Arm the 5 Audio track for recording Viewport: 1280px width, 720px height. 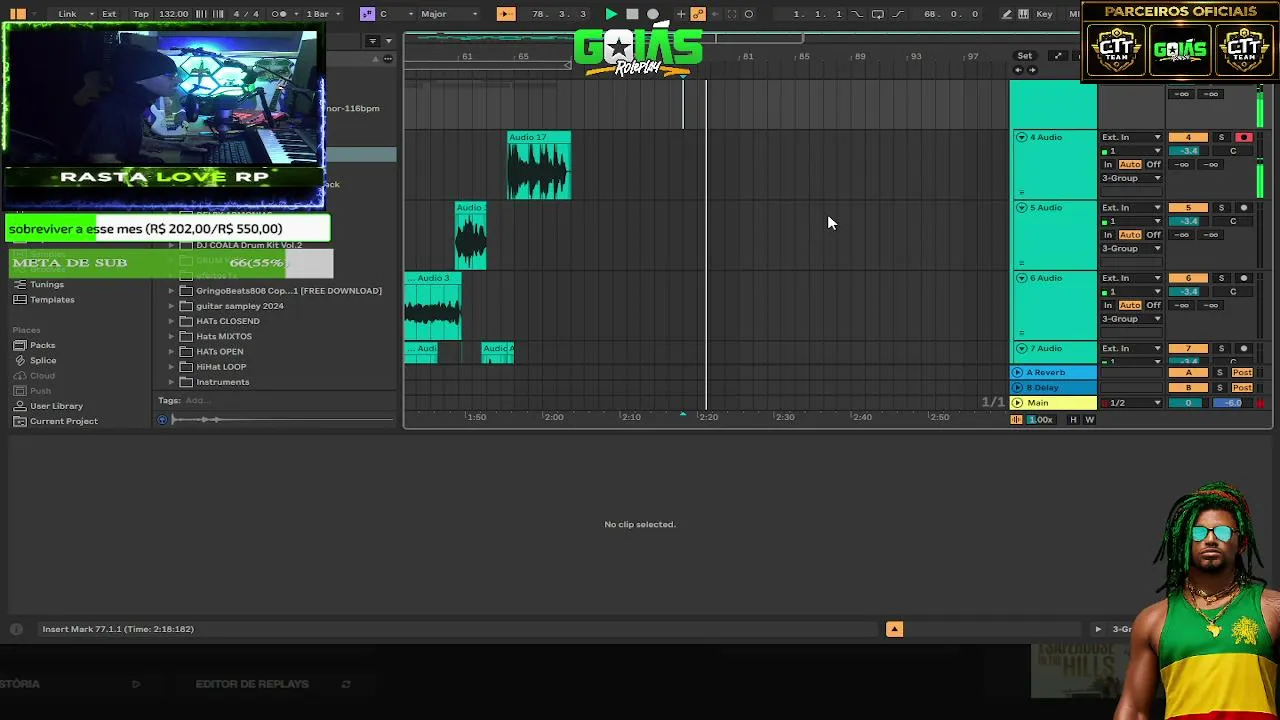coord(1244,208)
